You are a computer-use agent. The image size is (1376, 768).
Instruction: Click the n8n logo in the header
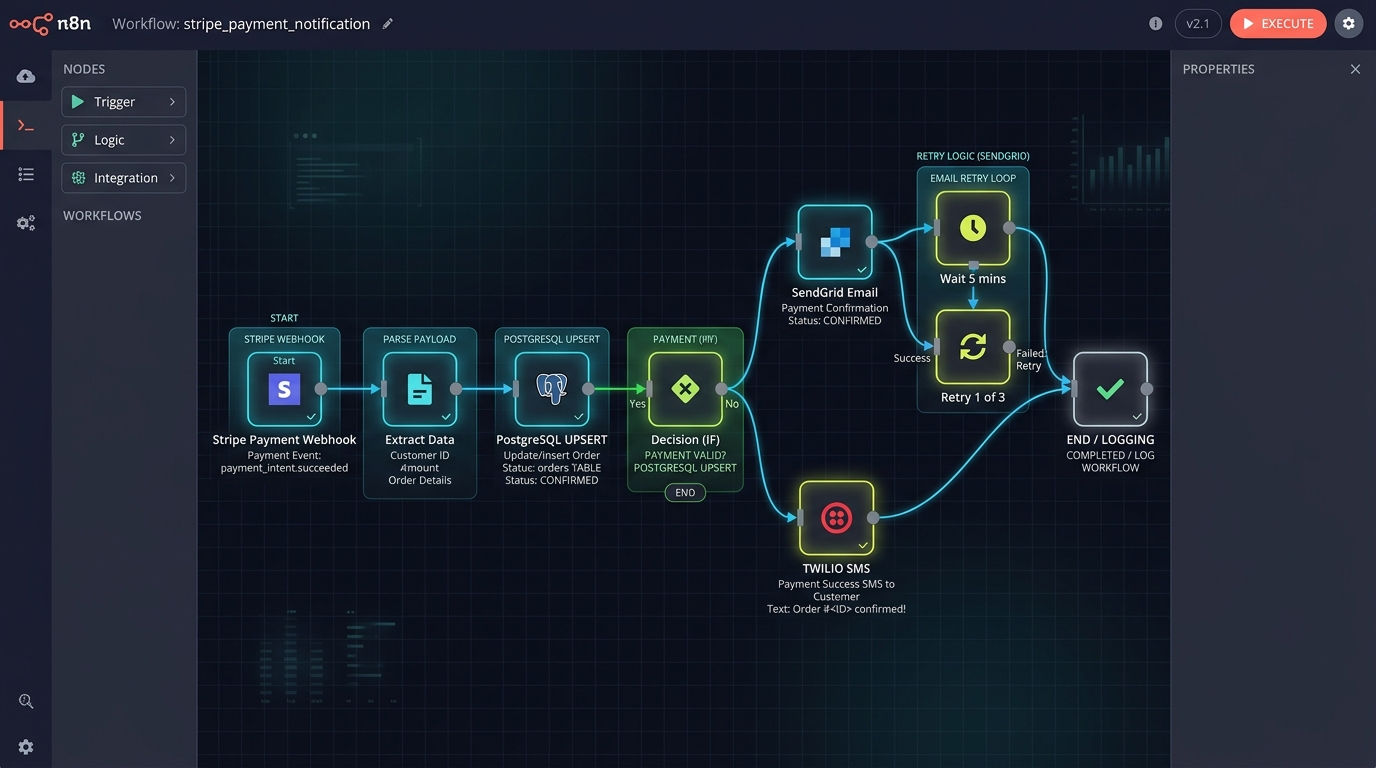(x=50, y=24)
